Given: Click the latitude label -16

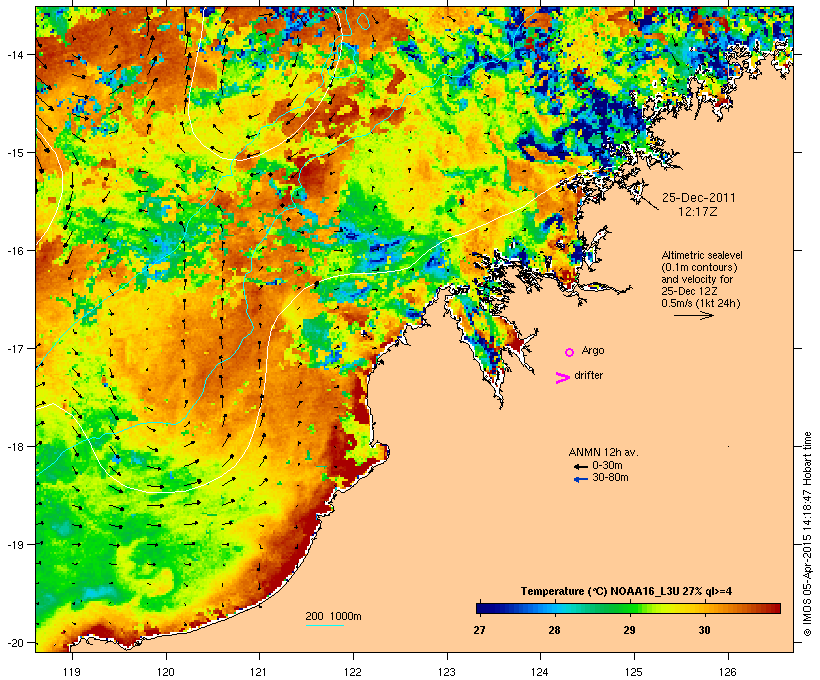Looking at the screenshot, I should point(15,251).
